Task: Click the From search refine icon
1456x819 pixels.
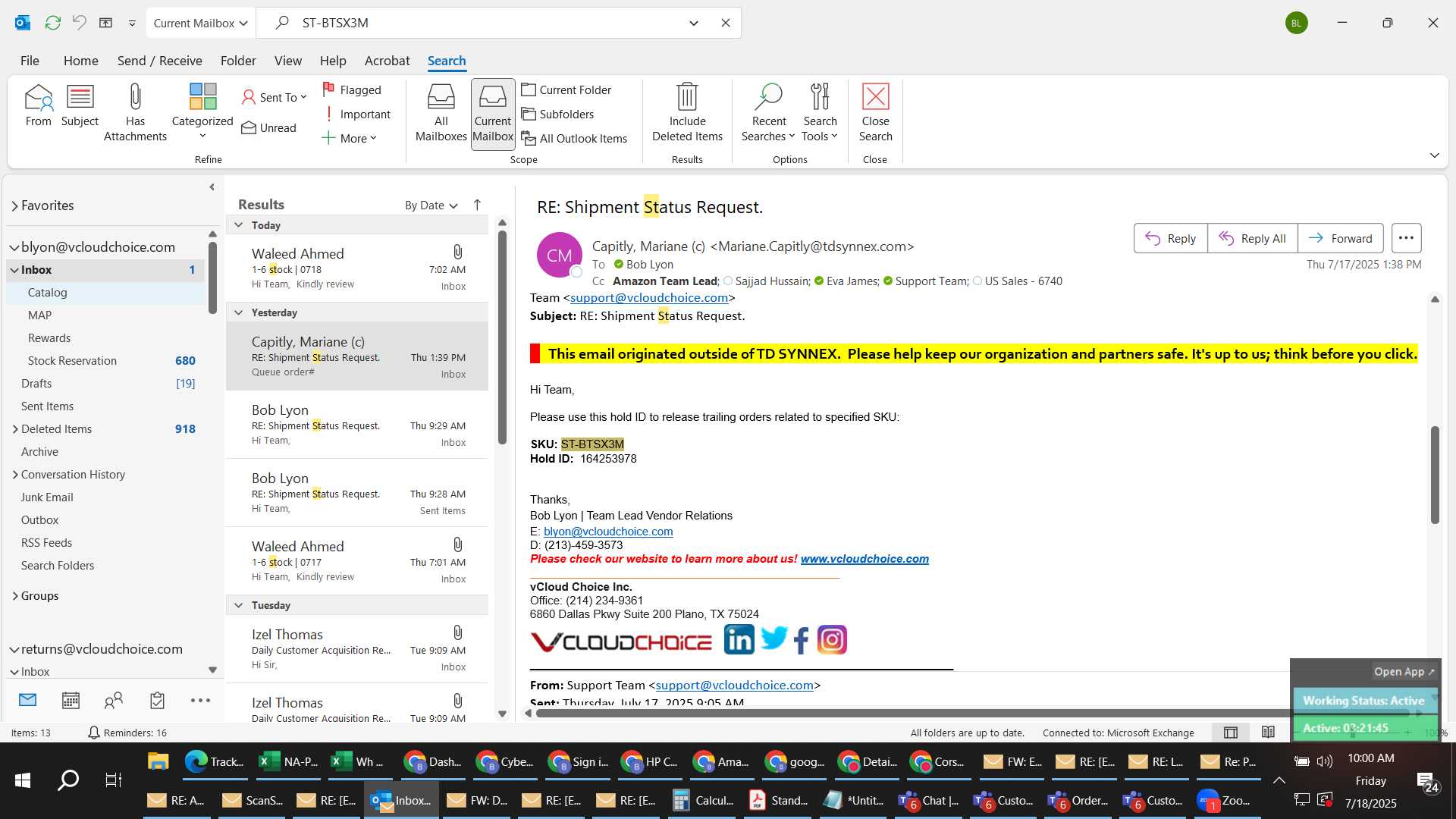Action: tap(38, 105)
